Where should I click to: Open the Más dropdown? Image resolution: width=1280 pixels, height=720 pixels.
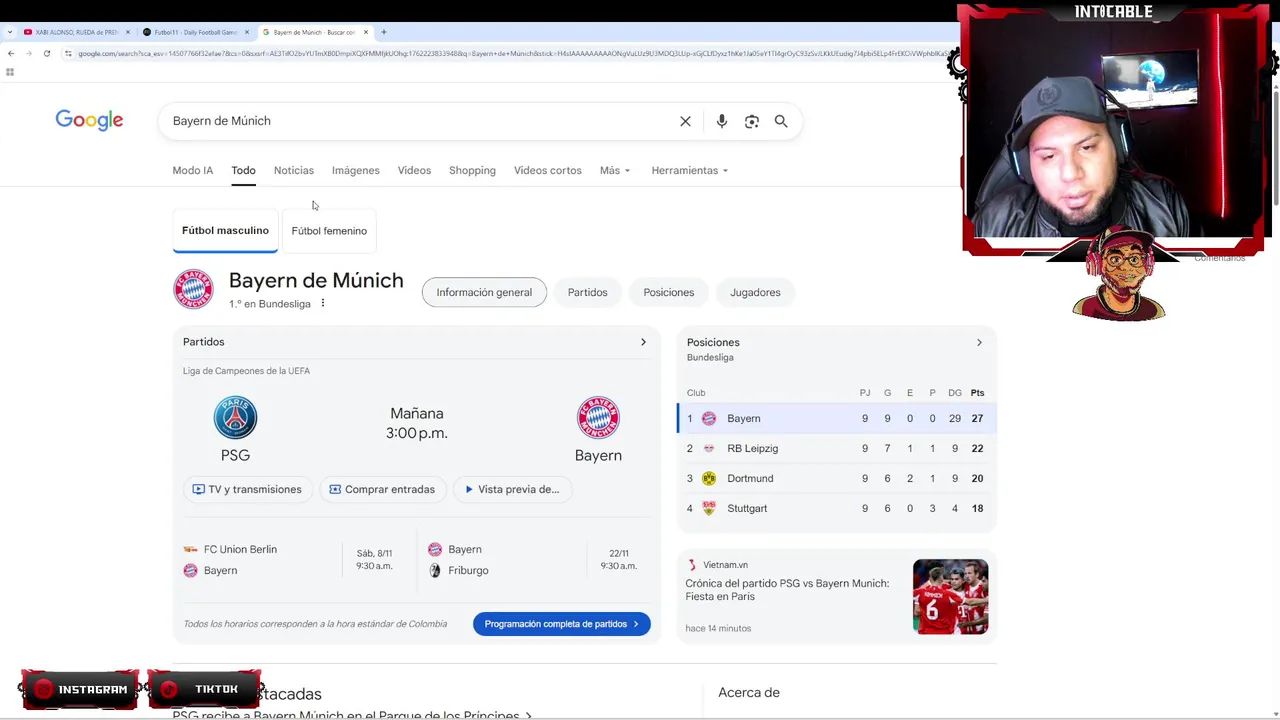[615, 170]
